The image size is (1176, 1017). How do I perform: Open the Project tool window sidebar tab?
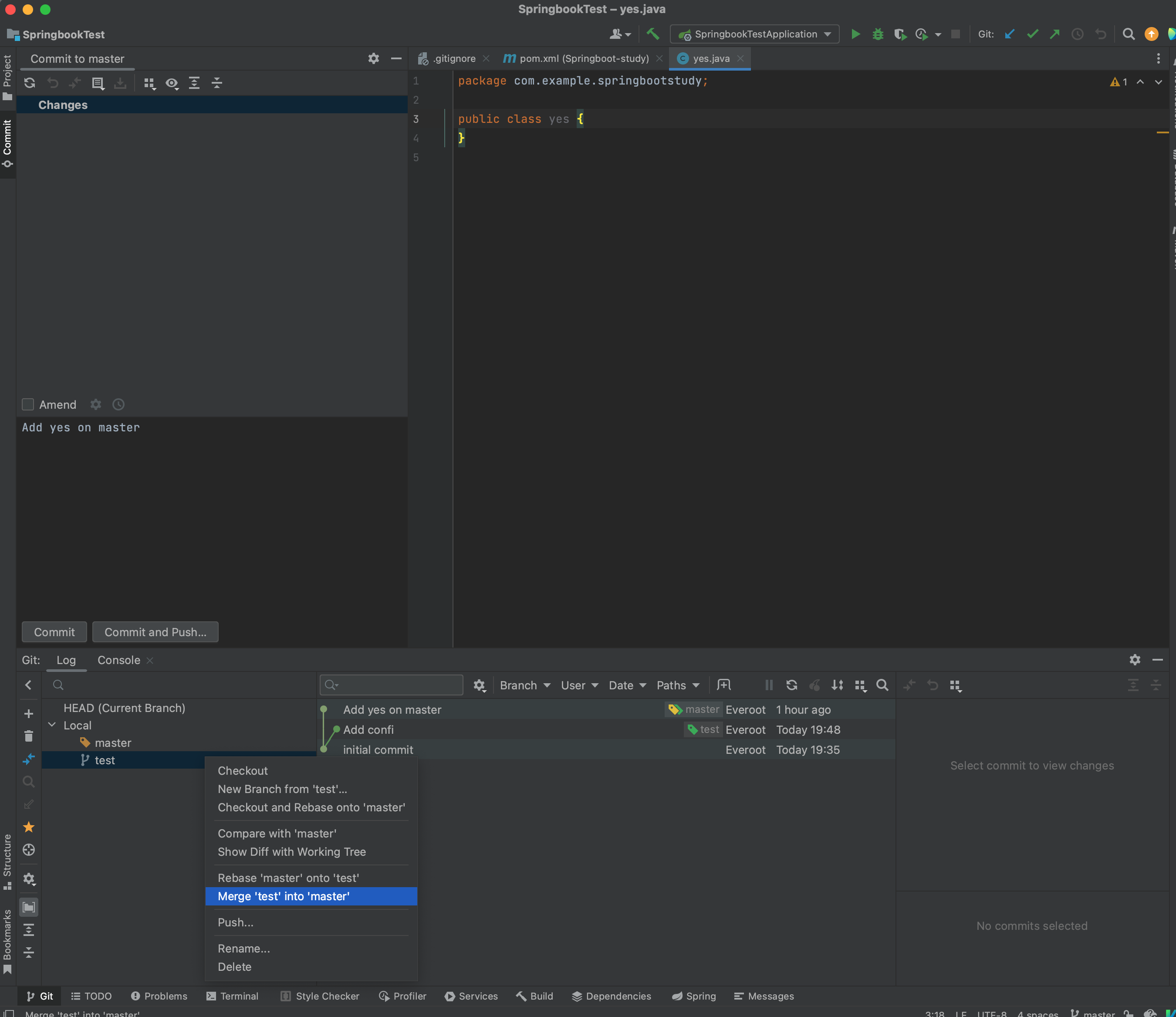[7, 78]
